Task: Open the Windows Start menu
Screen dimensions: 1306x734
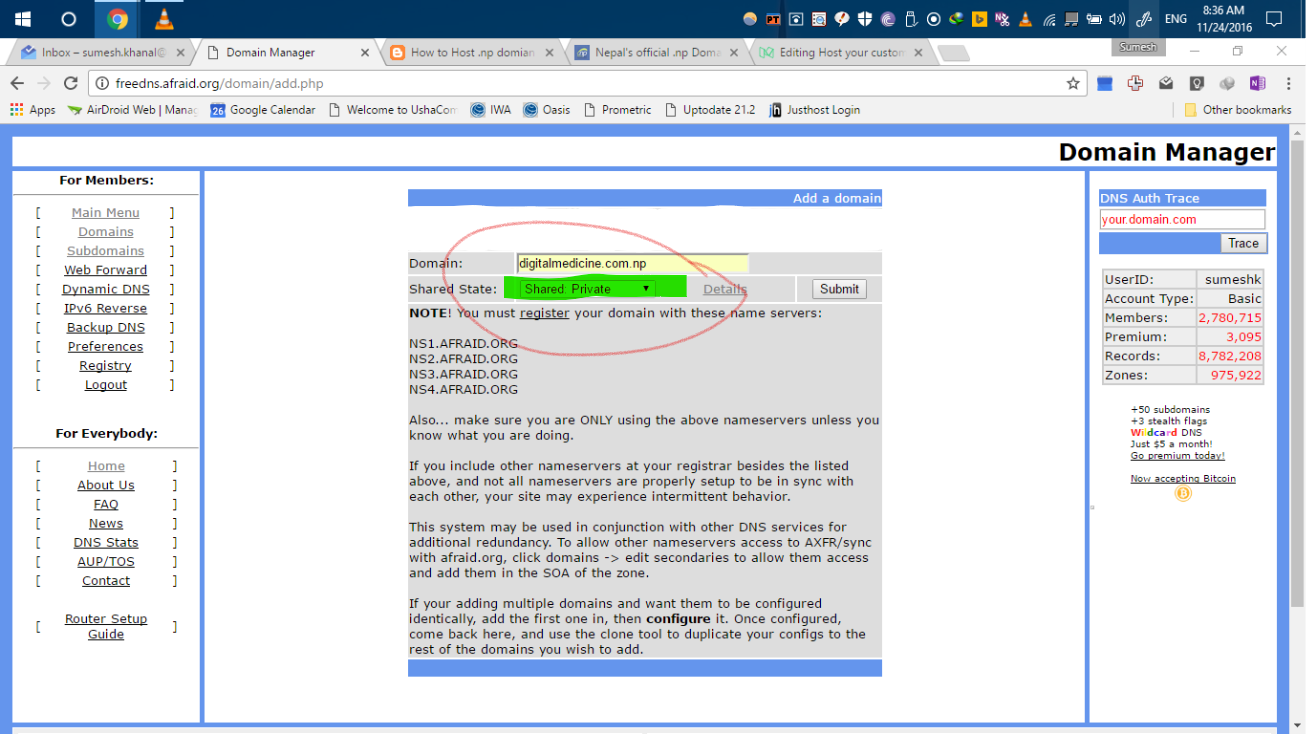Action: pyautogui.click(x=22, y=18)
